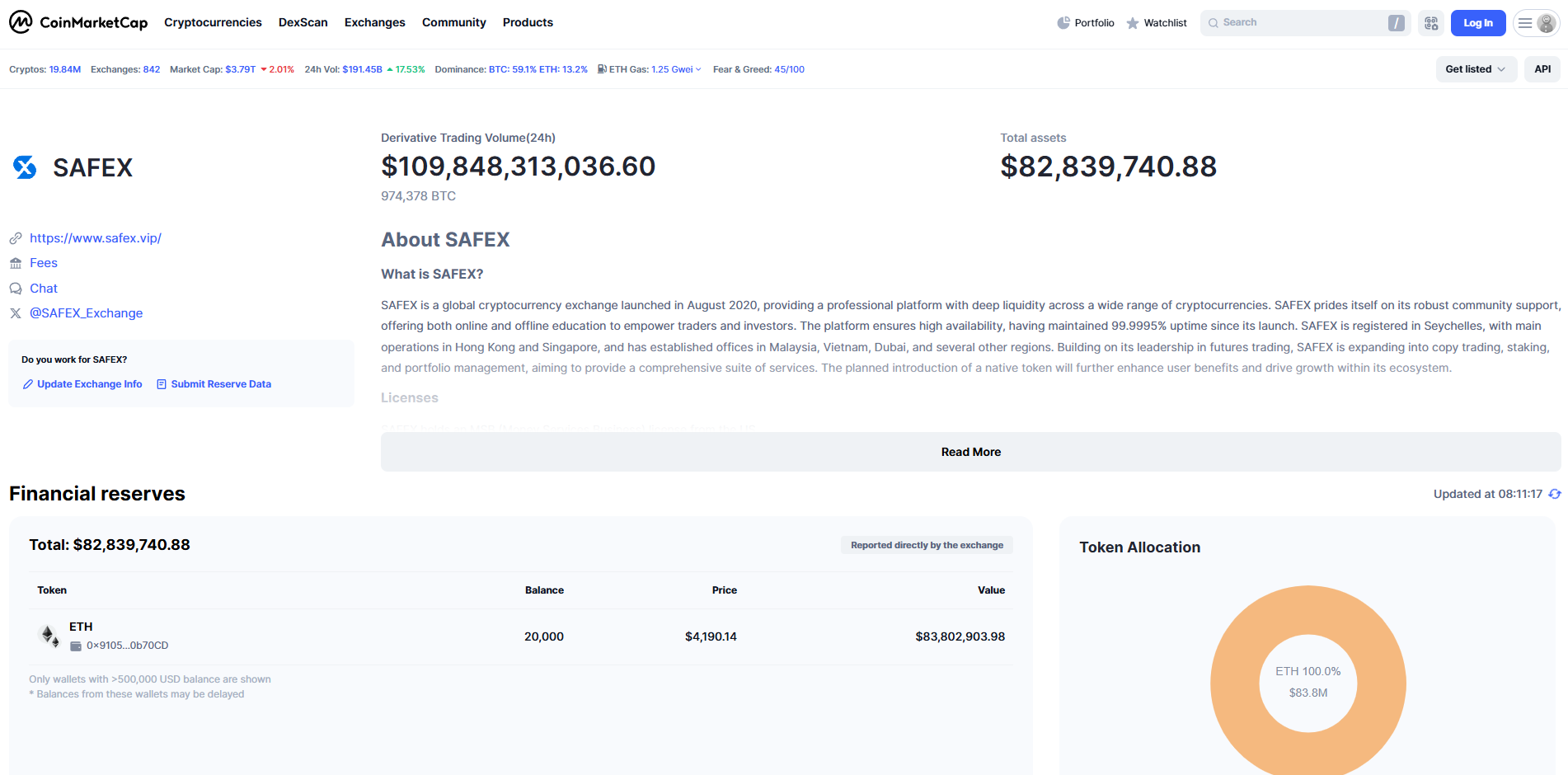1568x775 pixels.
Task: Click the SAFEX exchange logo
Action: [25, 167]
